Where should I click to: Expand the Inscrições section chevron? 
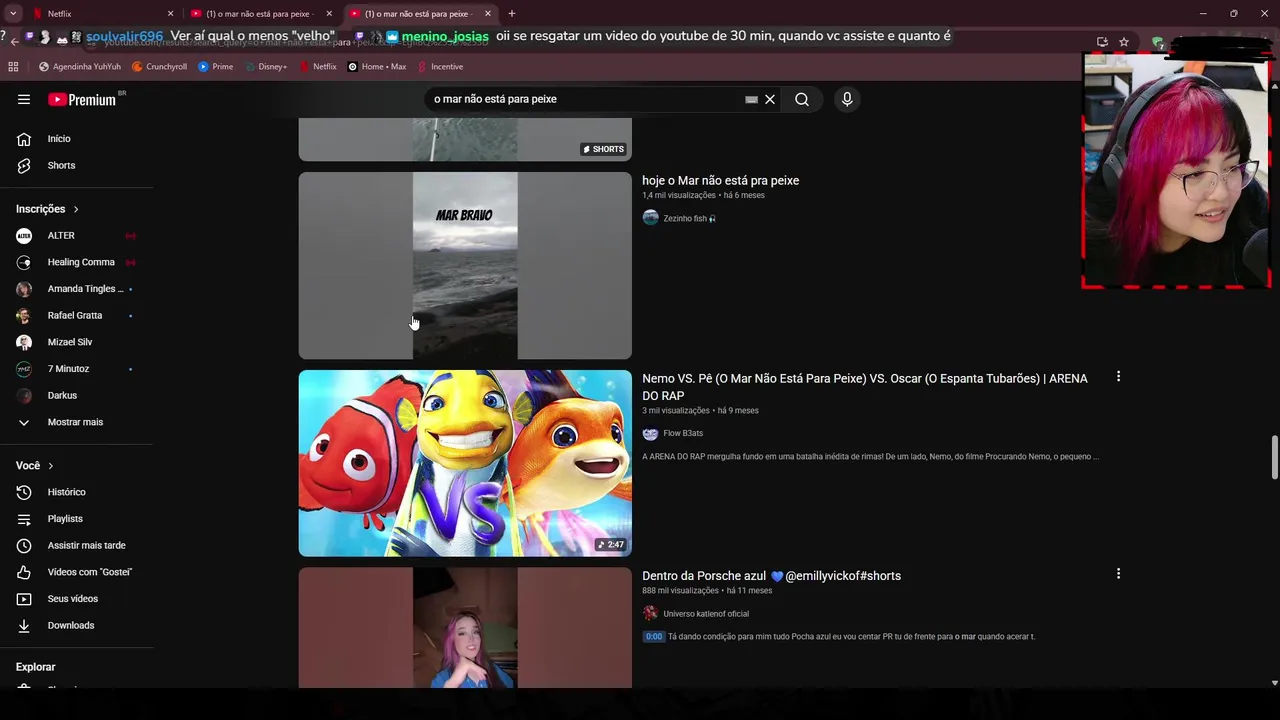coord(76,209)
